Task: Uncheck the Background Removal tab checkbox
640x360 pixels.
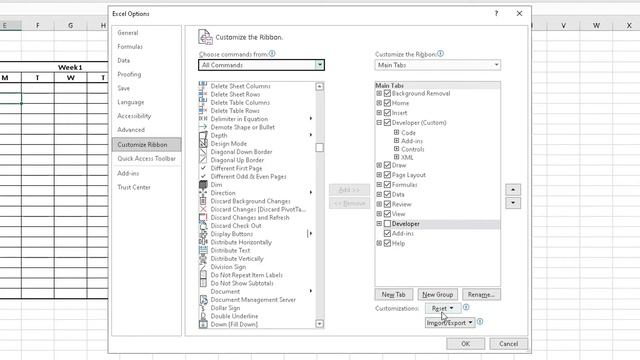Action: (x=387, y=93)
